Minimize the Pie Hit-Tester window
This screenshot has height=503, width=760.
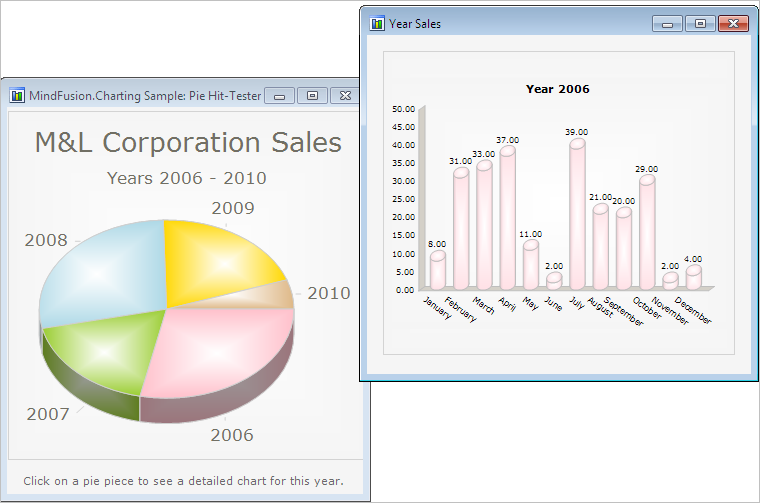click(280, 96)
